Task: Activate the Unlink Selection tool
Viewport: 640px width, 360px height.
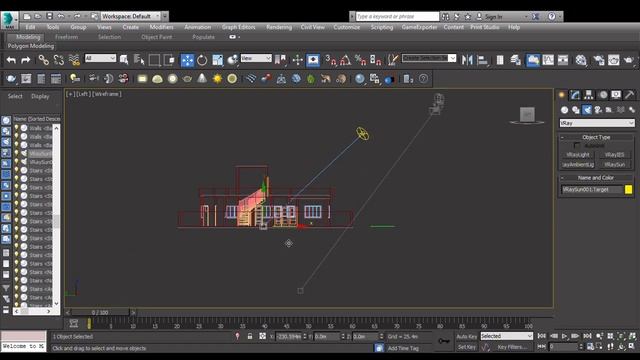Action: click(x=58, y=60)
